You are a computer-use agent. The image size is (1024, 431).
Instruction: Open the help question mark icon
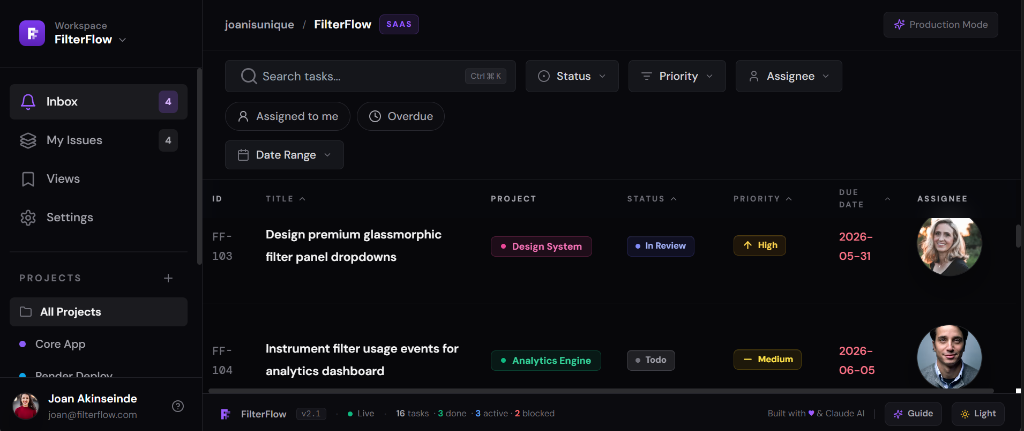click(x=178, y=406)
